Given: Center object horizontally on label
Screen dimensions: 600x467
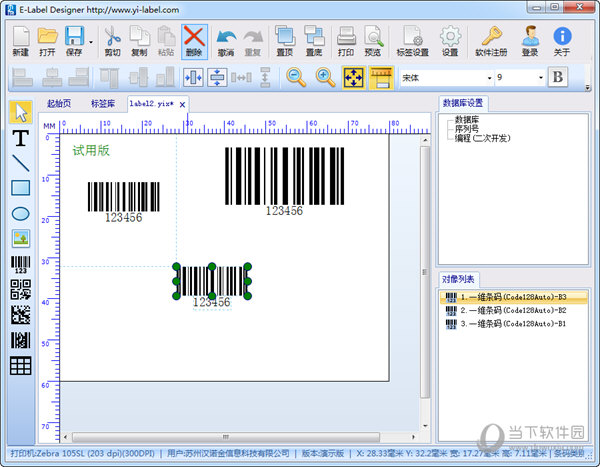Looking at the screenshot, I should (x=193, y=78).
